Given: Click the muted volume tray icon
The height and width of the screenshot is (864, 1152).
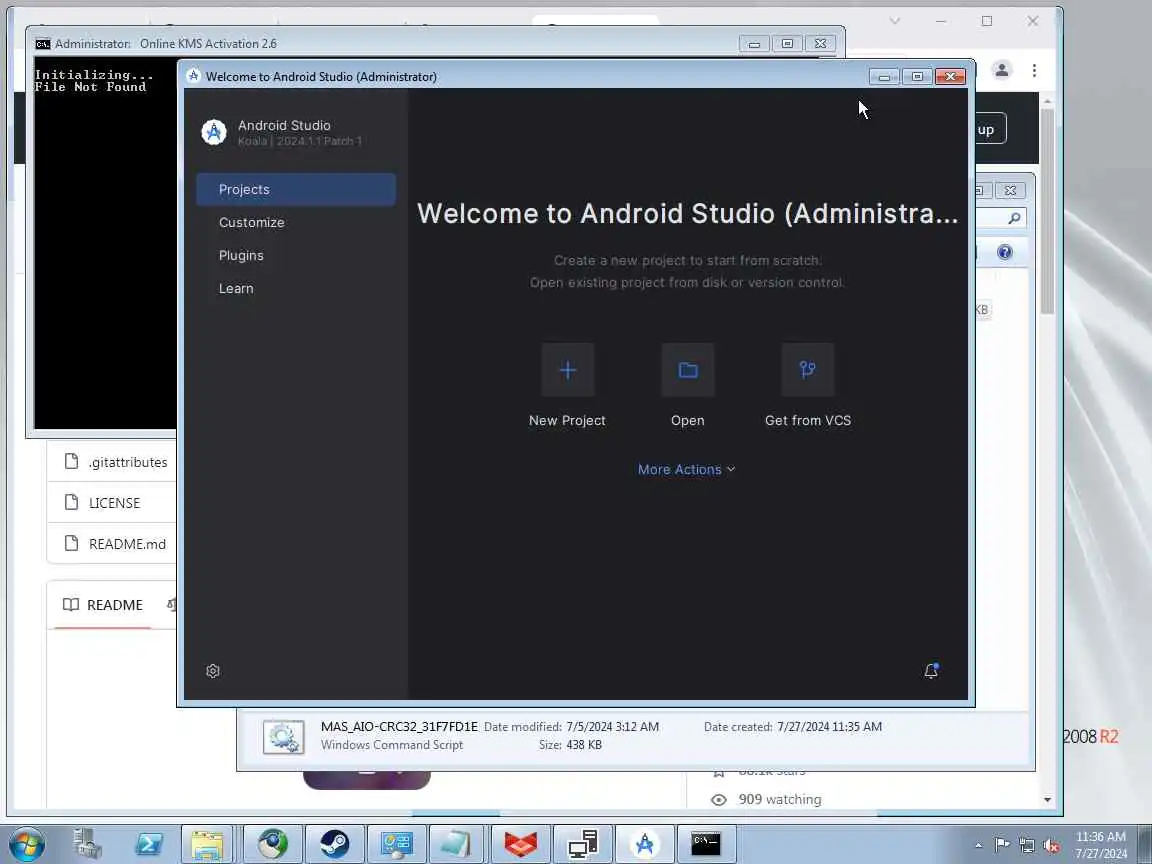Looking at the screenshot, I should [1051, 846].
